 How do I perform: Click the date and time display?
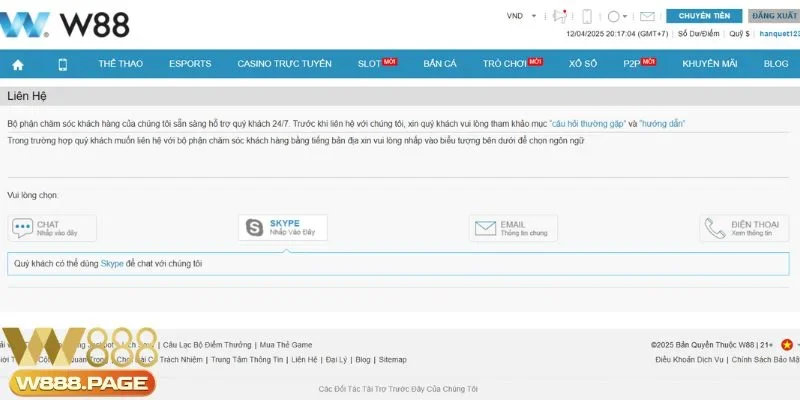tap(616, 34)
